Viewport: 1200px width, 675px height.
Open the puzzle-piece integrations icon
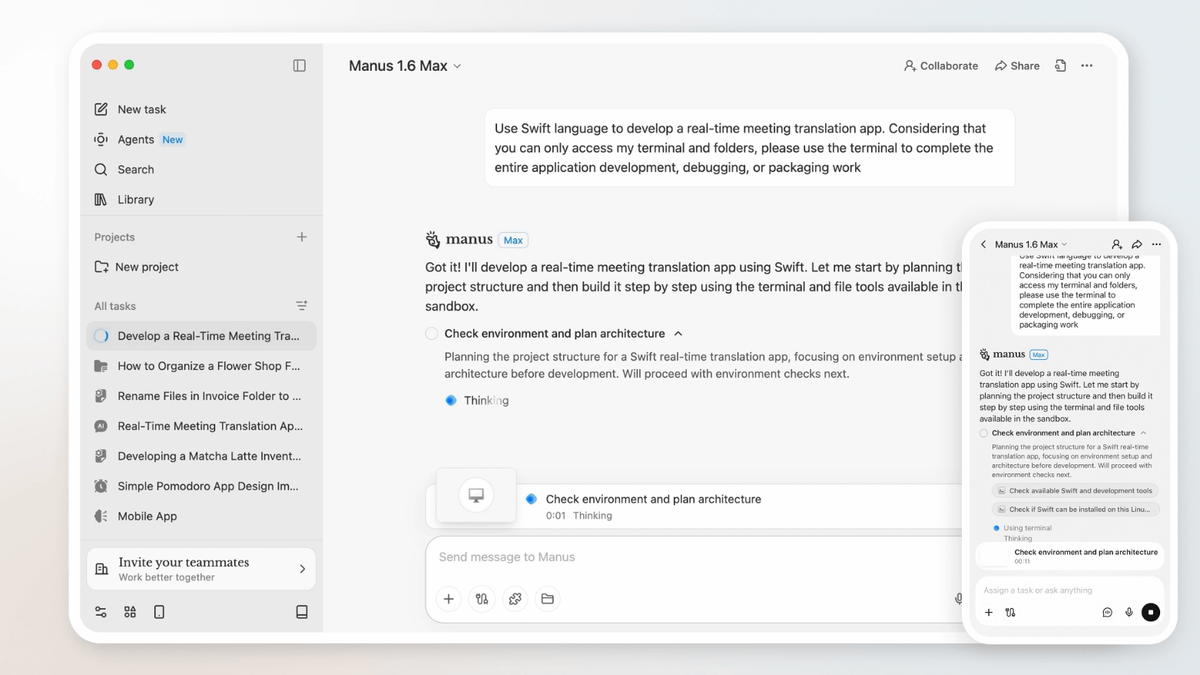click(x=515, y=599)
